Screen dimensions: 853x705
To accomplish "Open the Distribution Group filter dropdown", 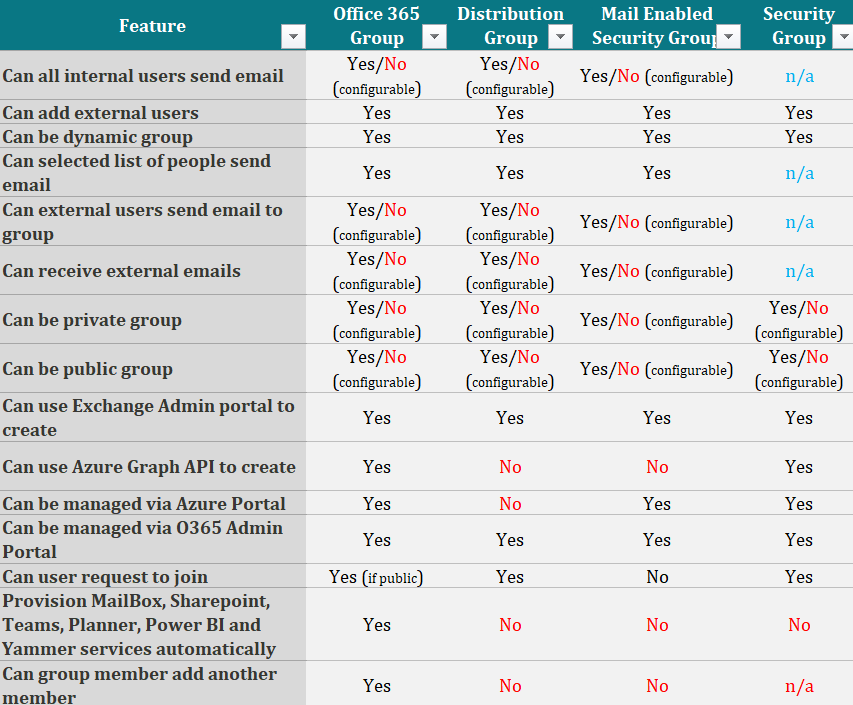I will point(560,36).
